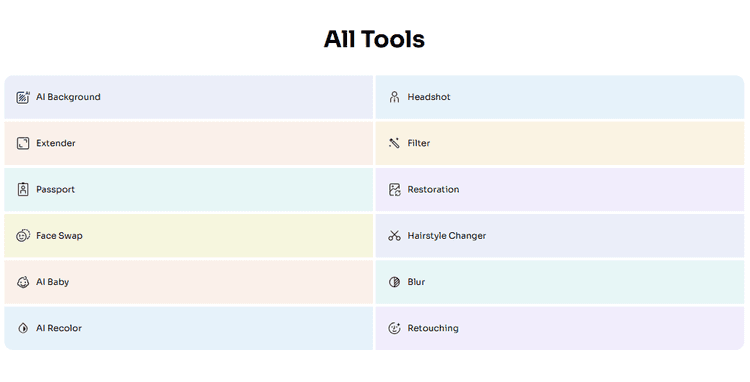This screenshot has width=750, height=382.
Task: Click the Headshot person icon
Action: [x=394, y=97]
